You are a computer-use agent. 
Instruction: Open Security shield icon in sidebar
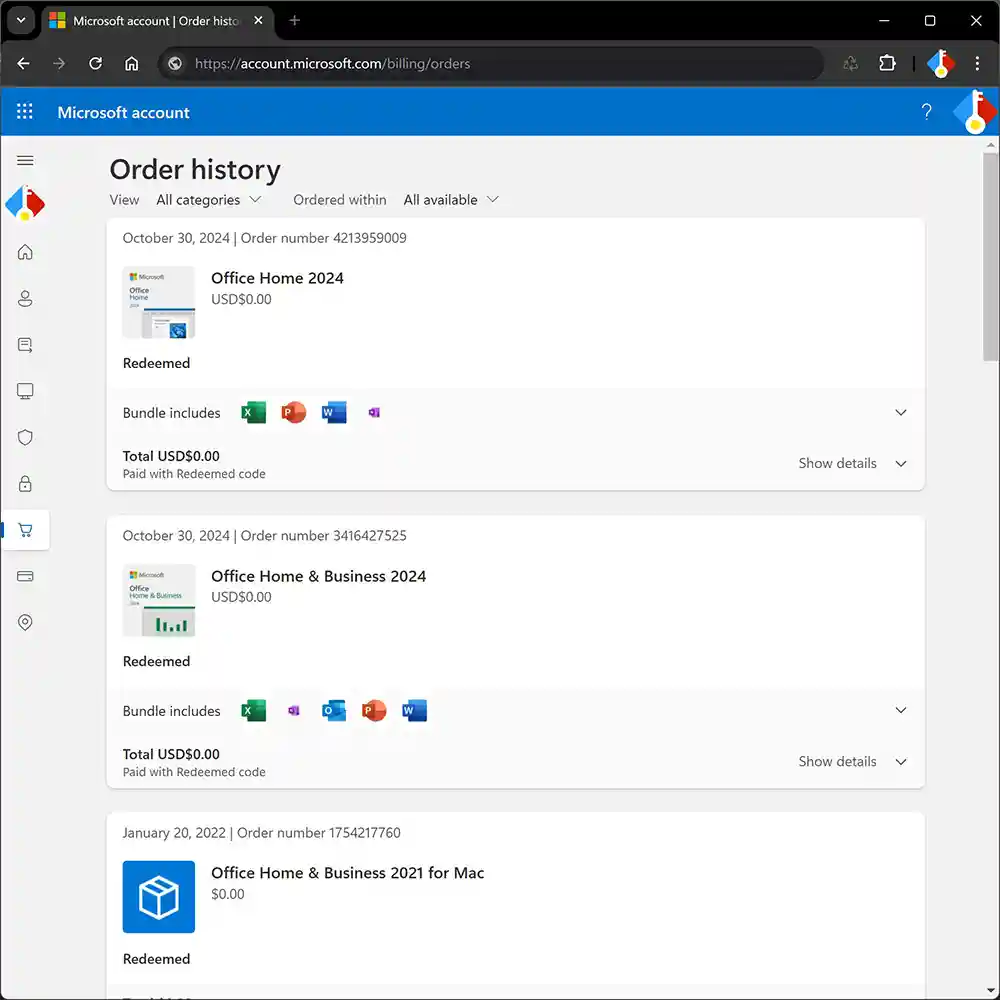click(x=25, y=437)
